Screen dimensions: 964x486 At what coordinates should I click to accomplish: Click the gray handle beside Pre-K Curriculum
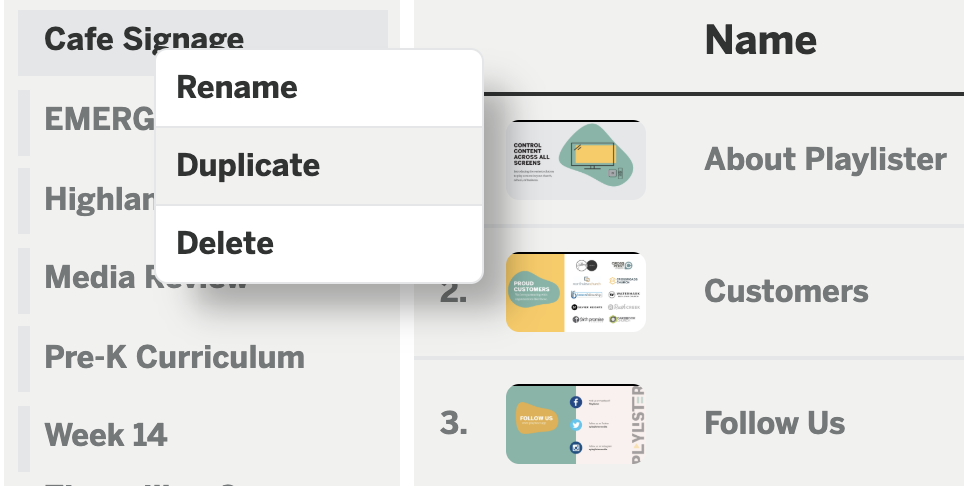(24, 359)
